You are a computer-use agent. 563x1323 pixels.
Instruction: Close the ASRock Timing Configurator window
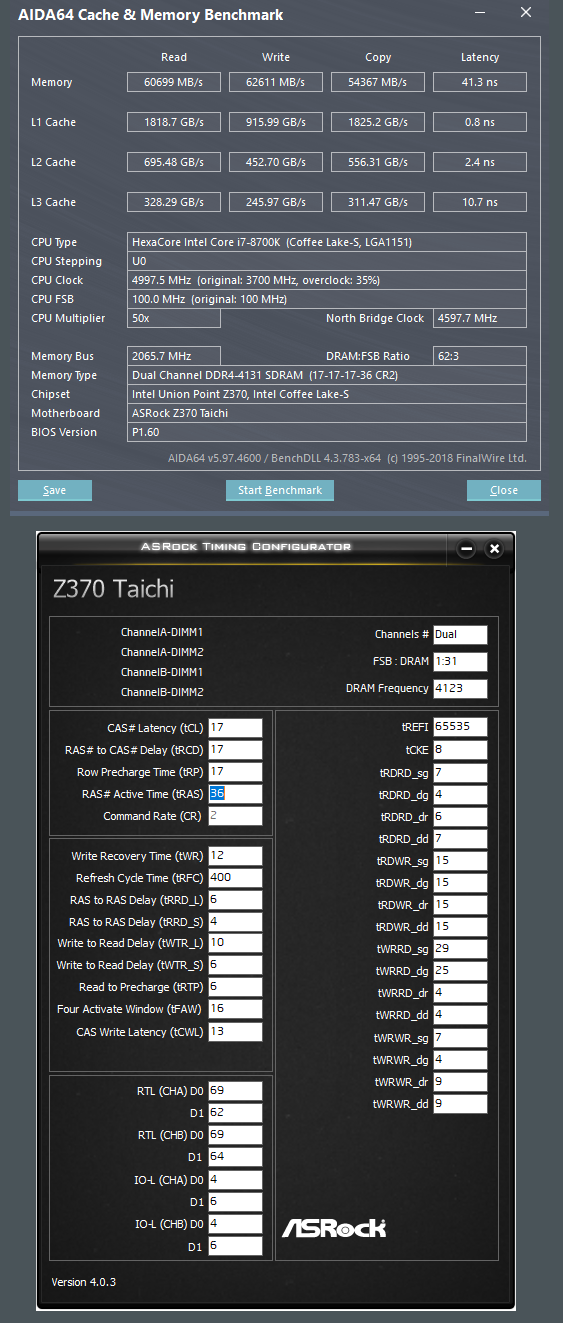(x=493, y=549)
